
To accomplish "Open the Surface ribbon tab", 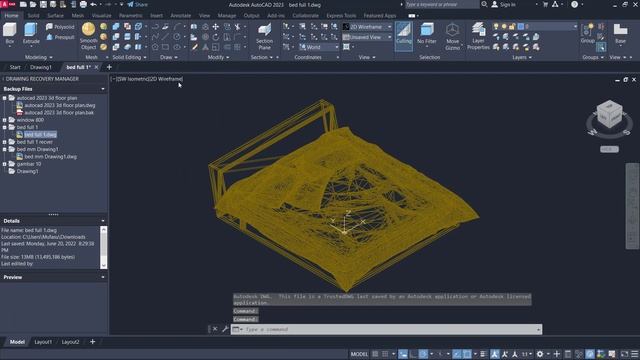I will click(56, 16).
